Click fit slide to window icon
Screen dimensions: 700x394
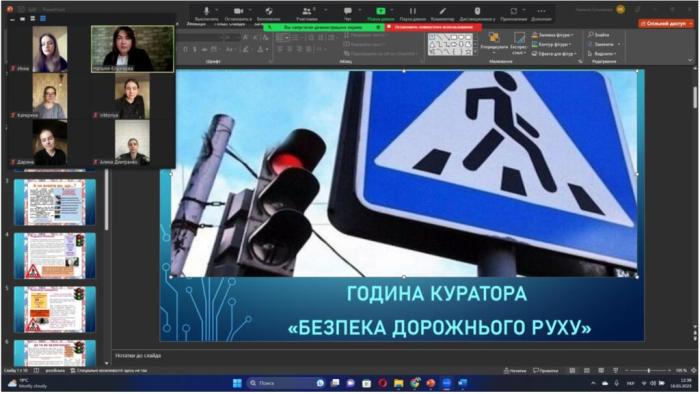pyautogui.click(x=693, y=370)
